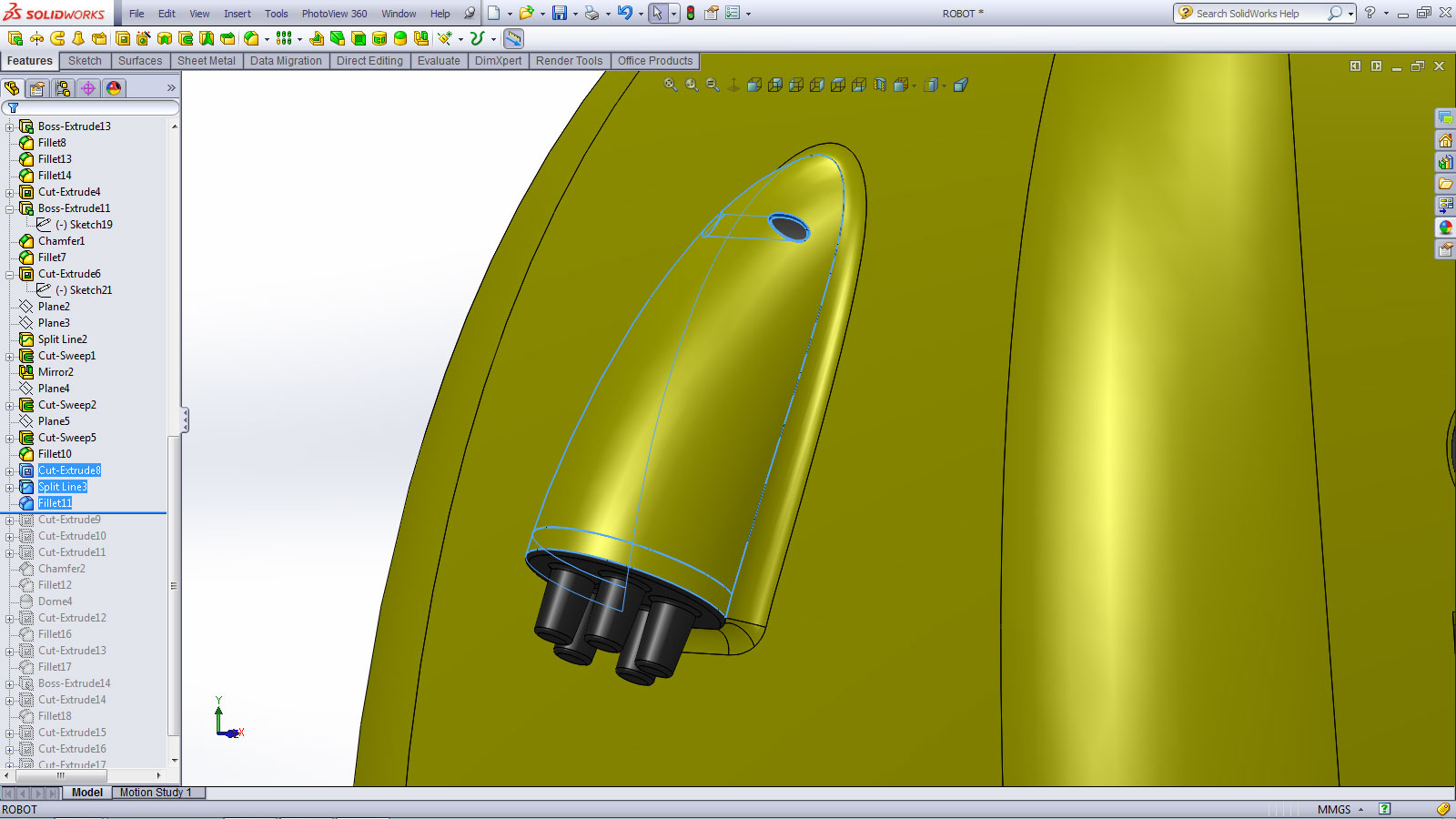
Task: Select Fillet11 in feature tree
Action: (55, 503)
